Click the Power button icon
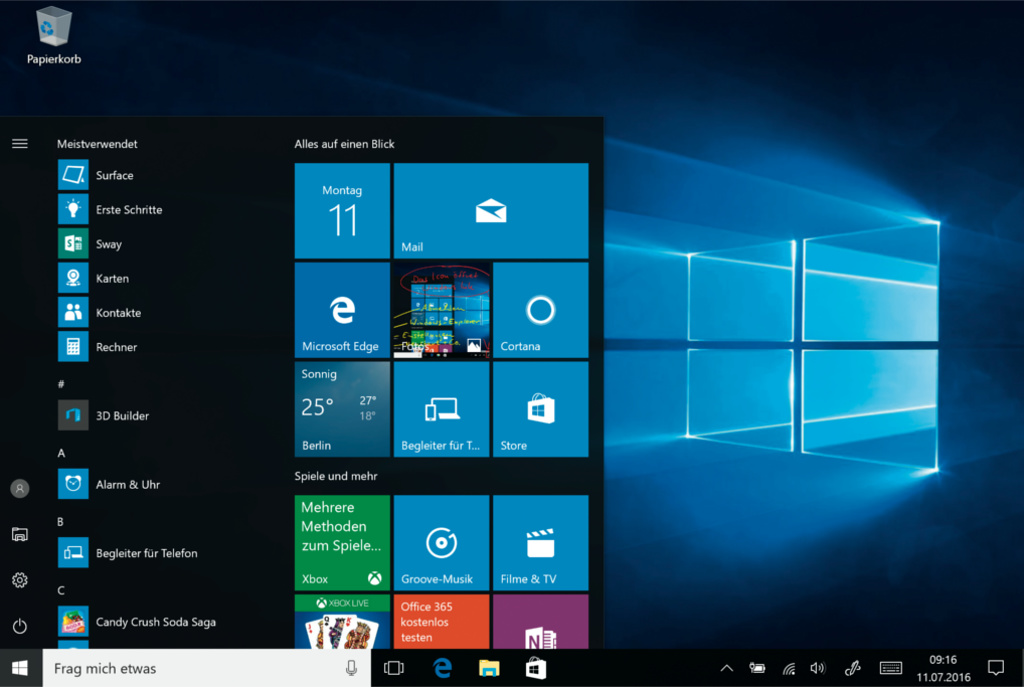The height and width of the screenshot is (687, 1024). pos(20,626)
